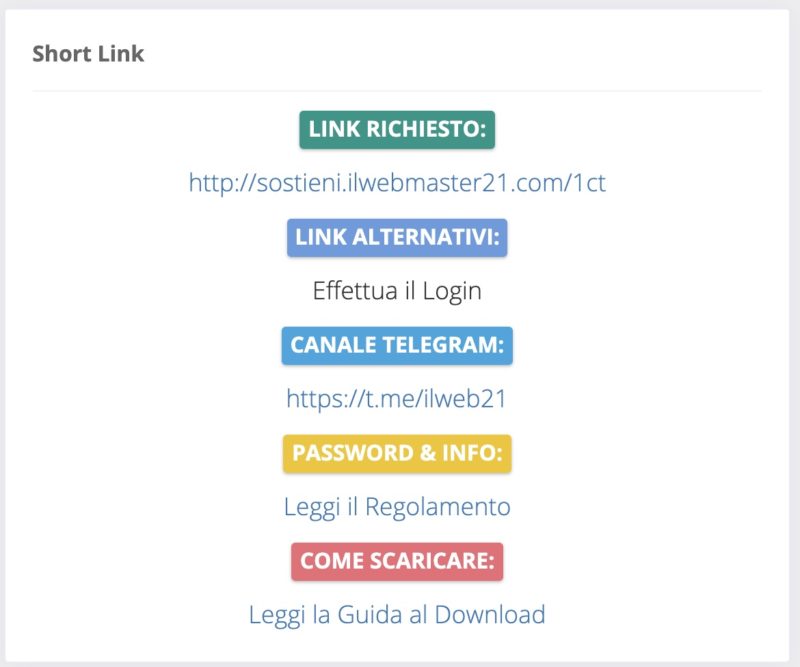This screenshot has width=800, height=667.
Task: Click the Short Link panel heading
Action: (x=88, y=54)
